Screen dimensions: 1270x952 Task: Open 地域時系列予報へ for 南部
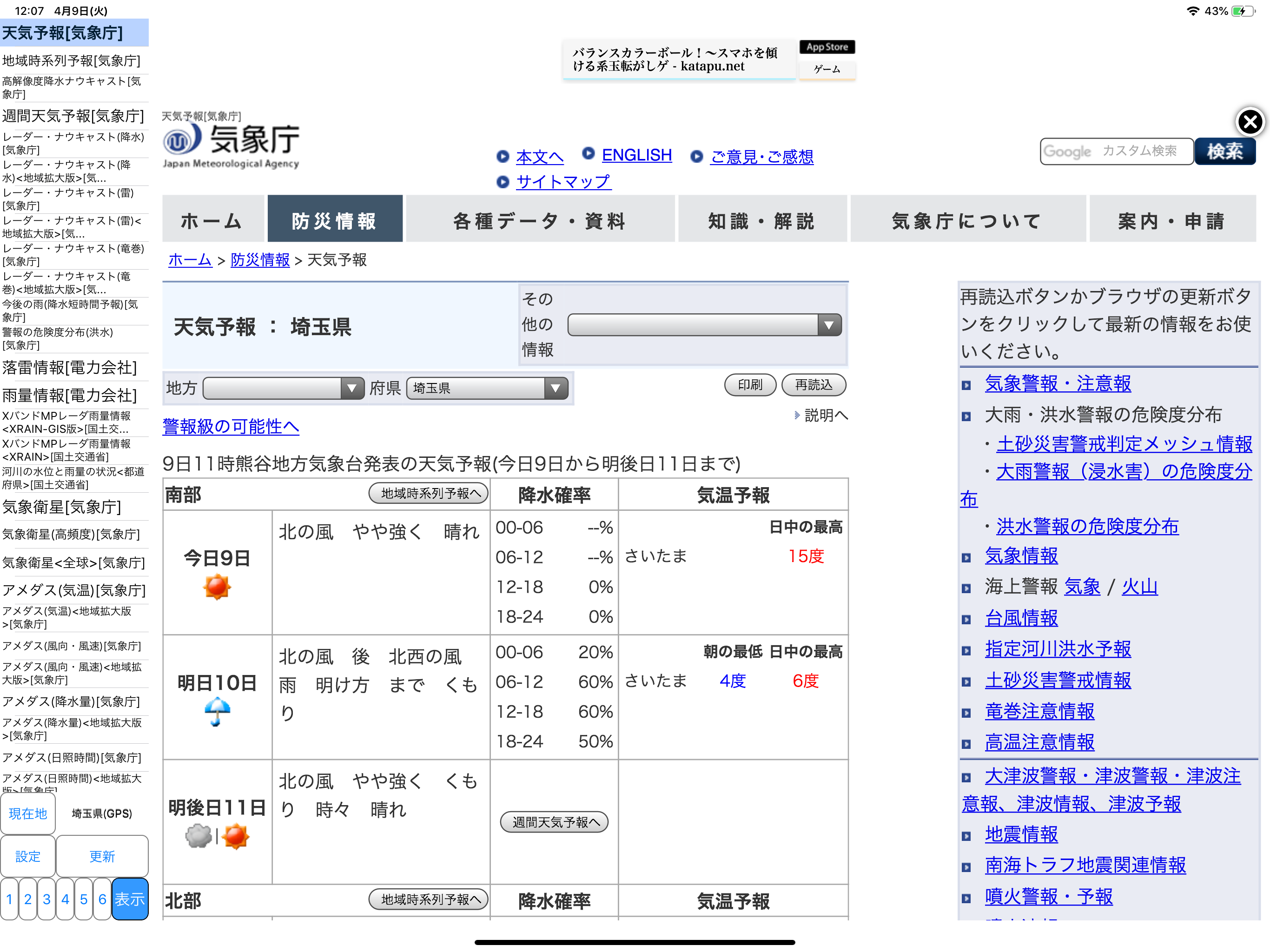click(x=428, y=493)
